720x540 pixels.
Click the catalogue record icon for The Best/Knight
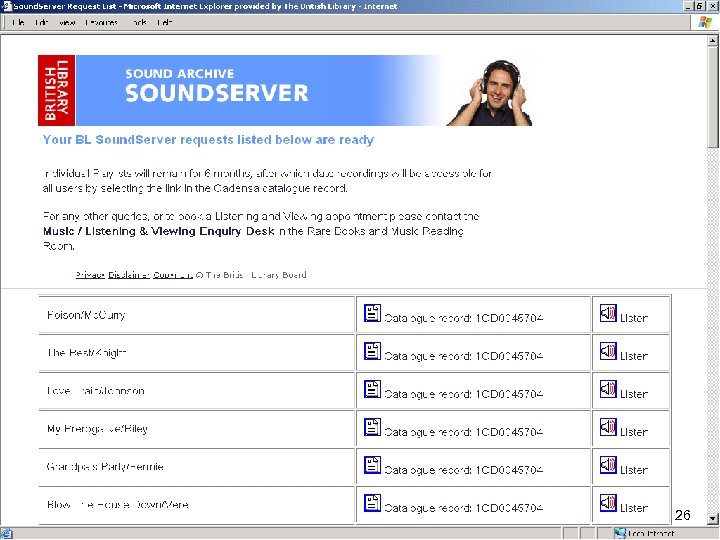(372, 351)
